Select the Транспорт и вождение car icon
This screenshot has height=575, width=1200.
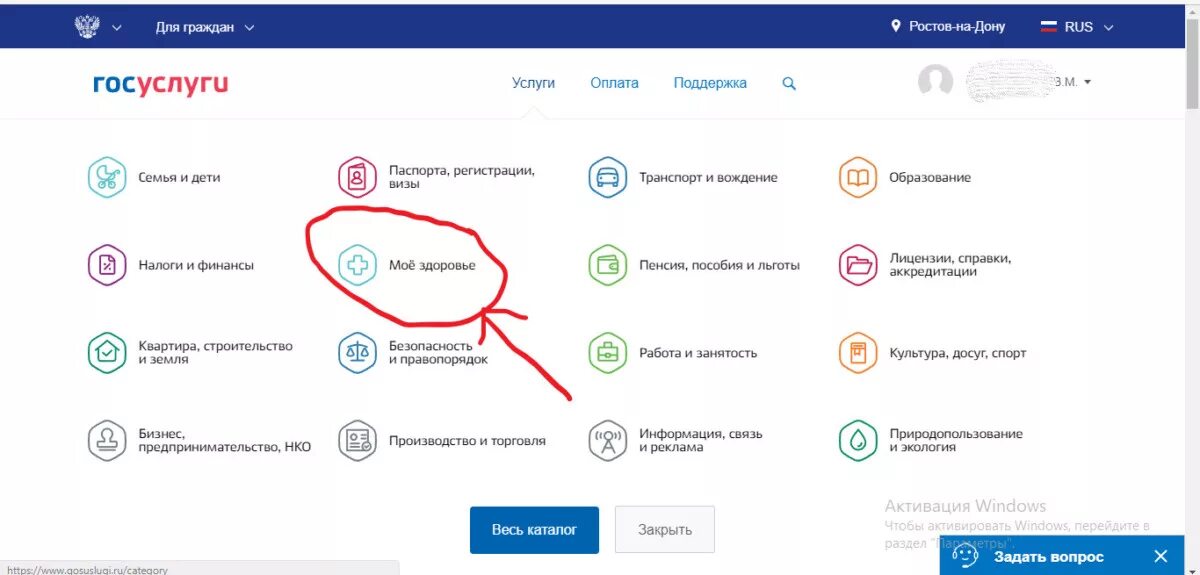[607, 178]
